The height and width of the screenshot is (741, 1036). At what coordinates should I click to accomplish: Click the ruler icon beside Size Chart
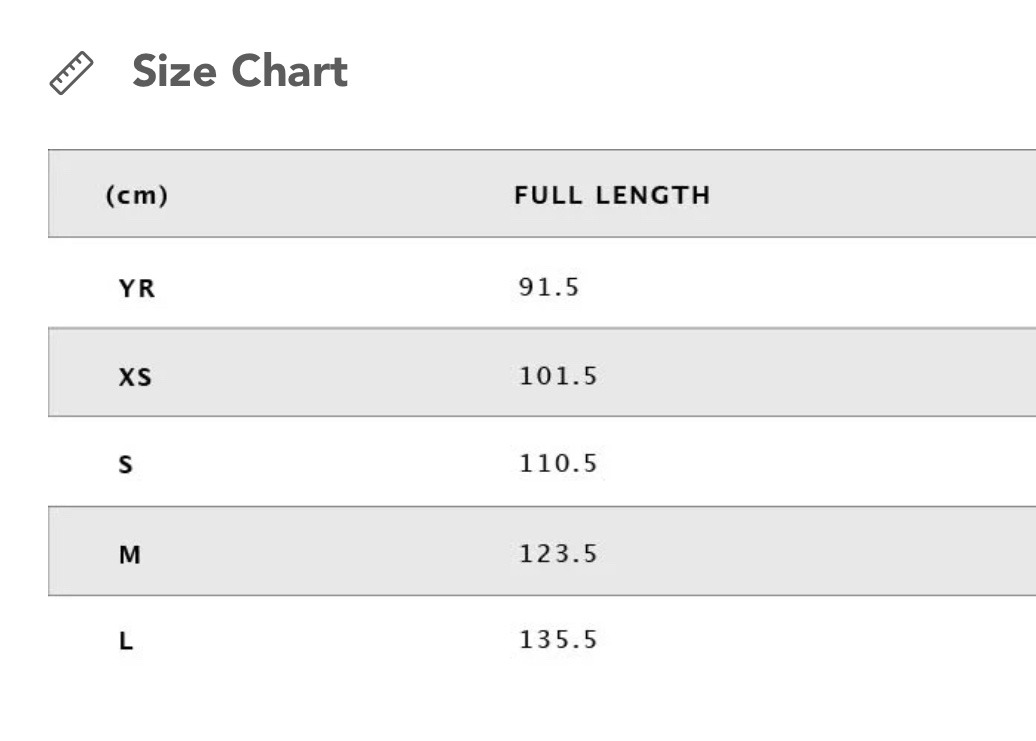(x=71, y=73)
